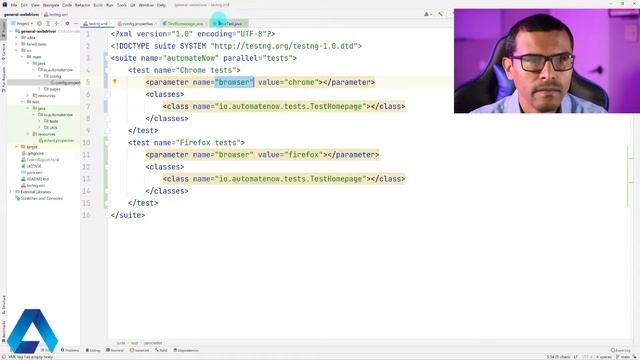640x360 pixels.
Task: Switch to the testng.xml editor tab
Action: (x=98, y=24)
